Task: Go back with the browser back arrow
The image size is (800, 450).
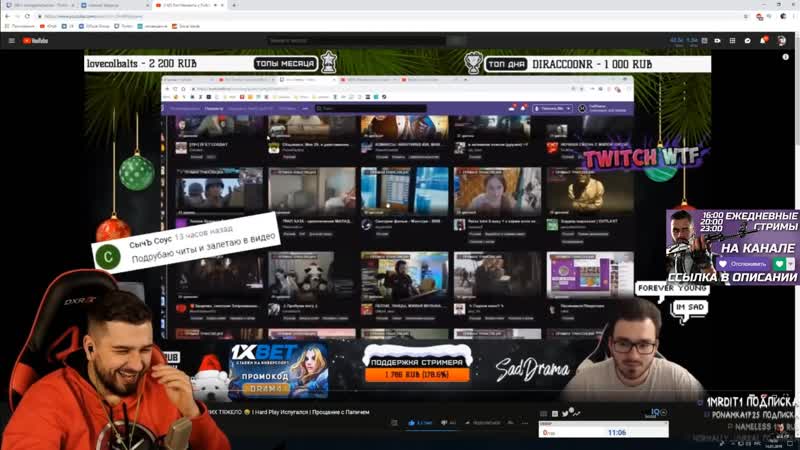Action: pos(7,16)
